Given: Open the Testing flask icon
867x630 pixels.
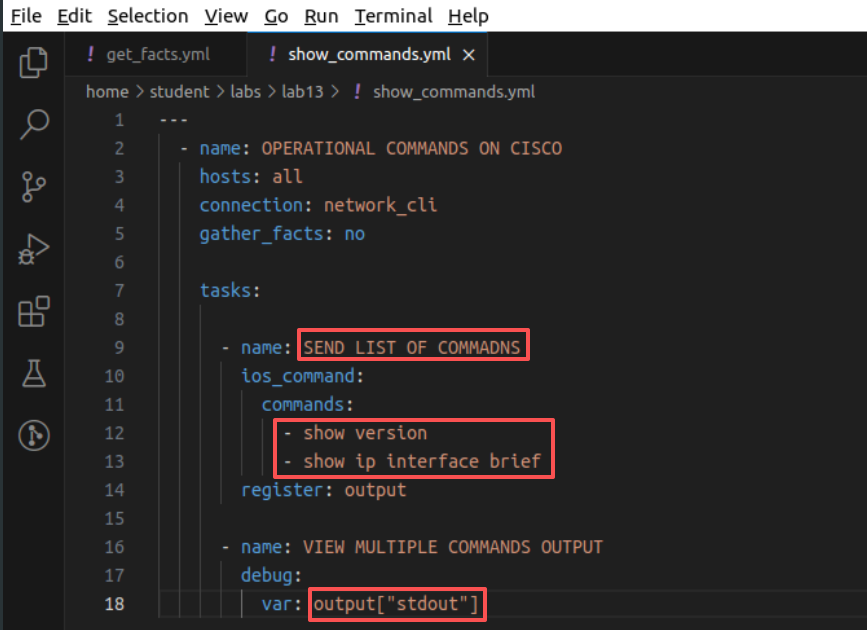Looking at the screenshot, I should point(34,373).
